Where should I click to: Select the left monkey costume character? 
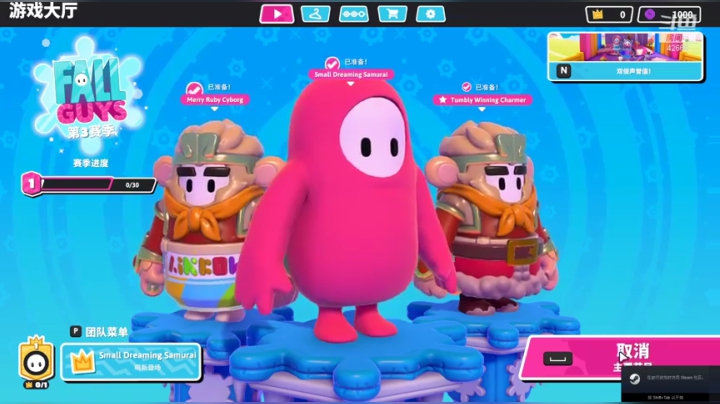pyautogui.click(x=207, y=220)
